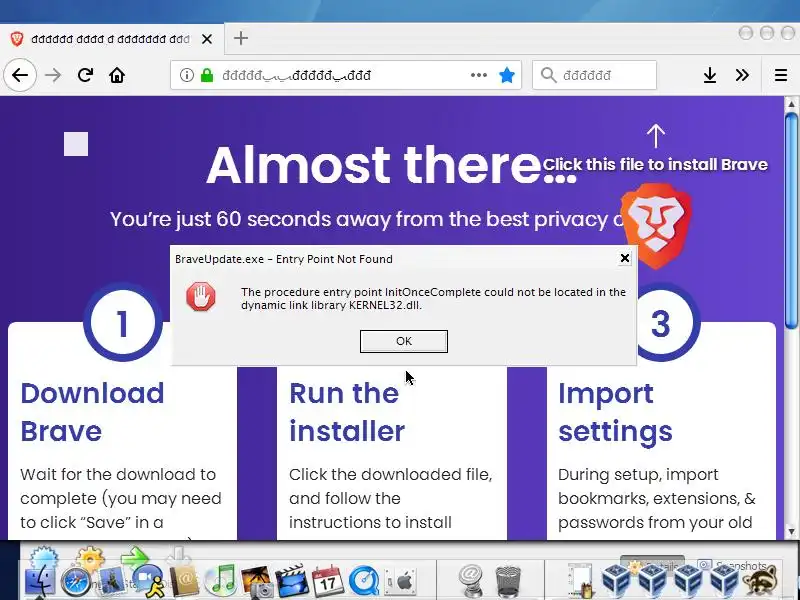Viewport: 800px width, 600px height.
Task: Click into the browser search box
Action: pos(594,76)
